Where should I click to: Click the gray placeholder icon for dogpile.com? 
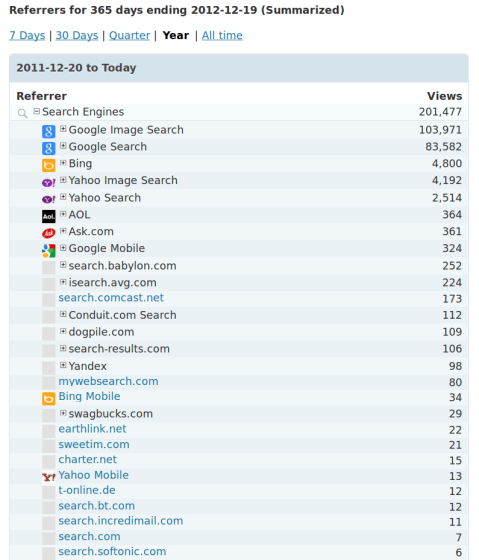tap(49, 334)
